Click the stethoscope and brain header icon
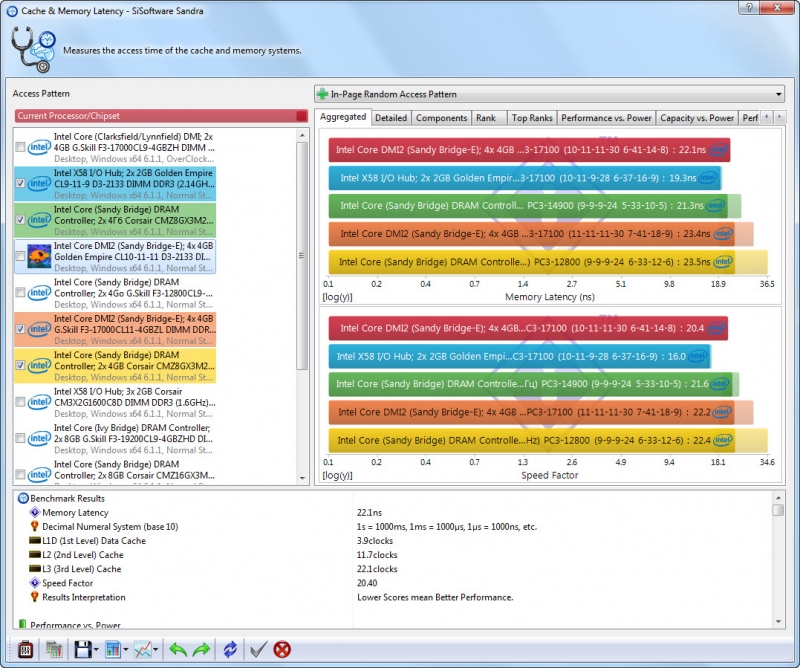 tap(33, 50)
